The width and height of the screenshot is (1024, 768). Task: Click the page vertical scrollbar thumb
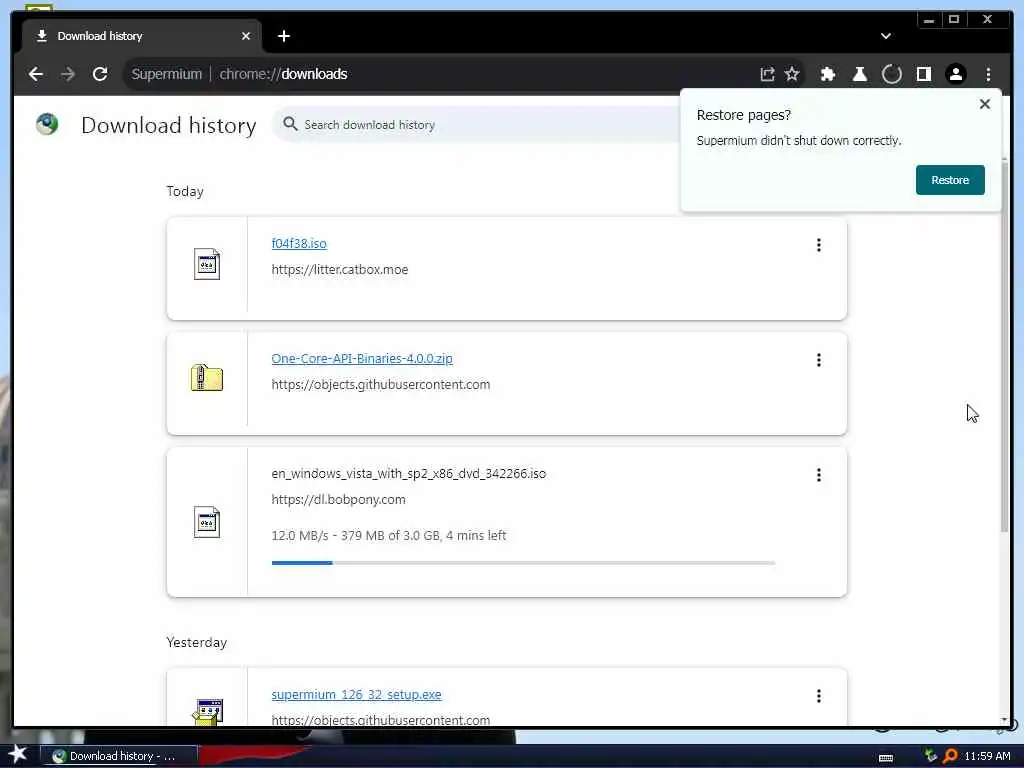click(1004, 346)
